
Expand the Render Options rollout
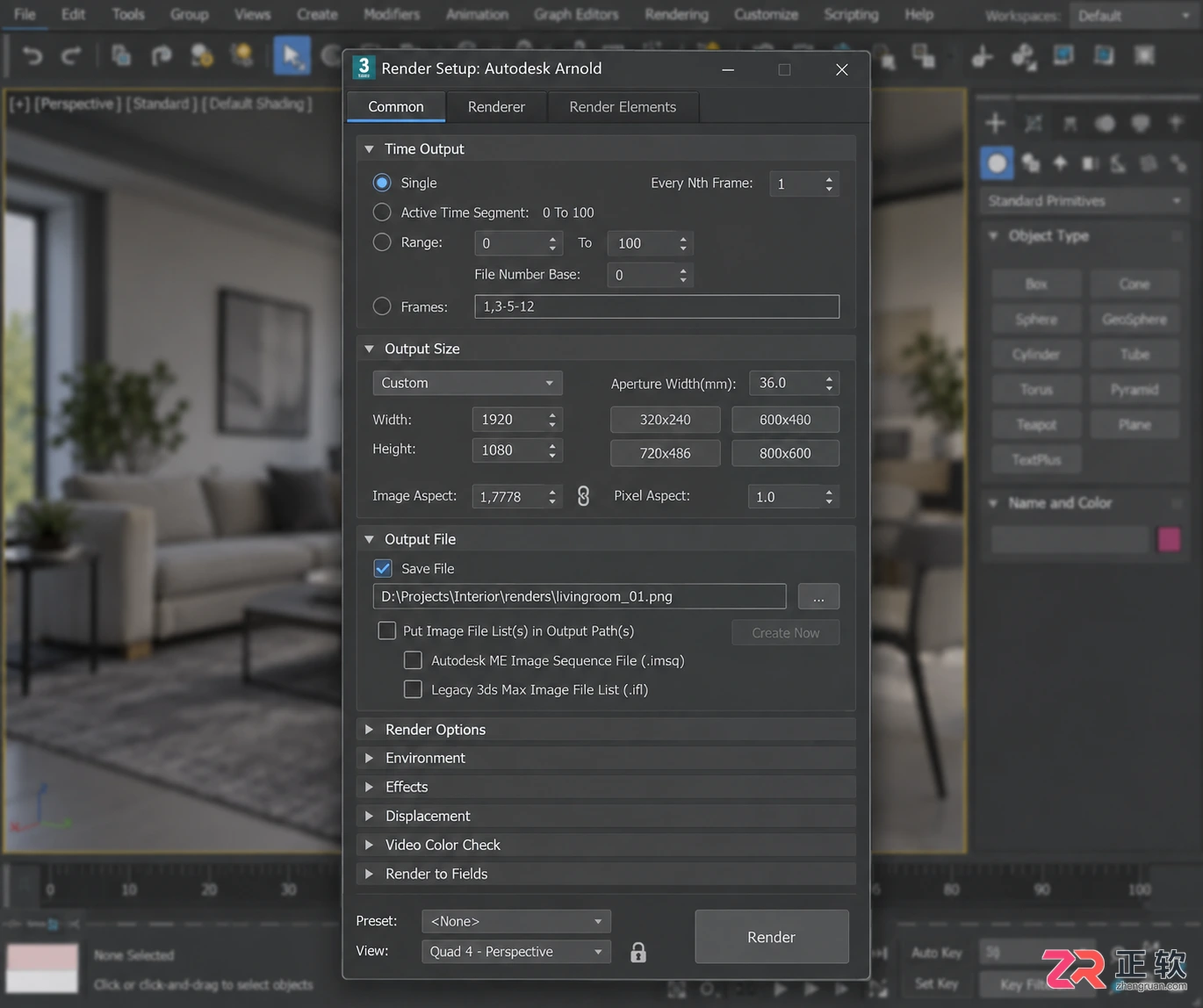click(606, 730)
